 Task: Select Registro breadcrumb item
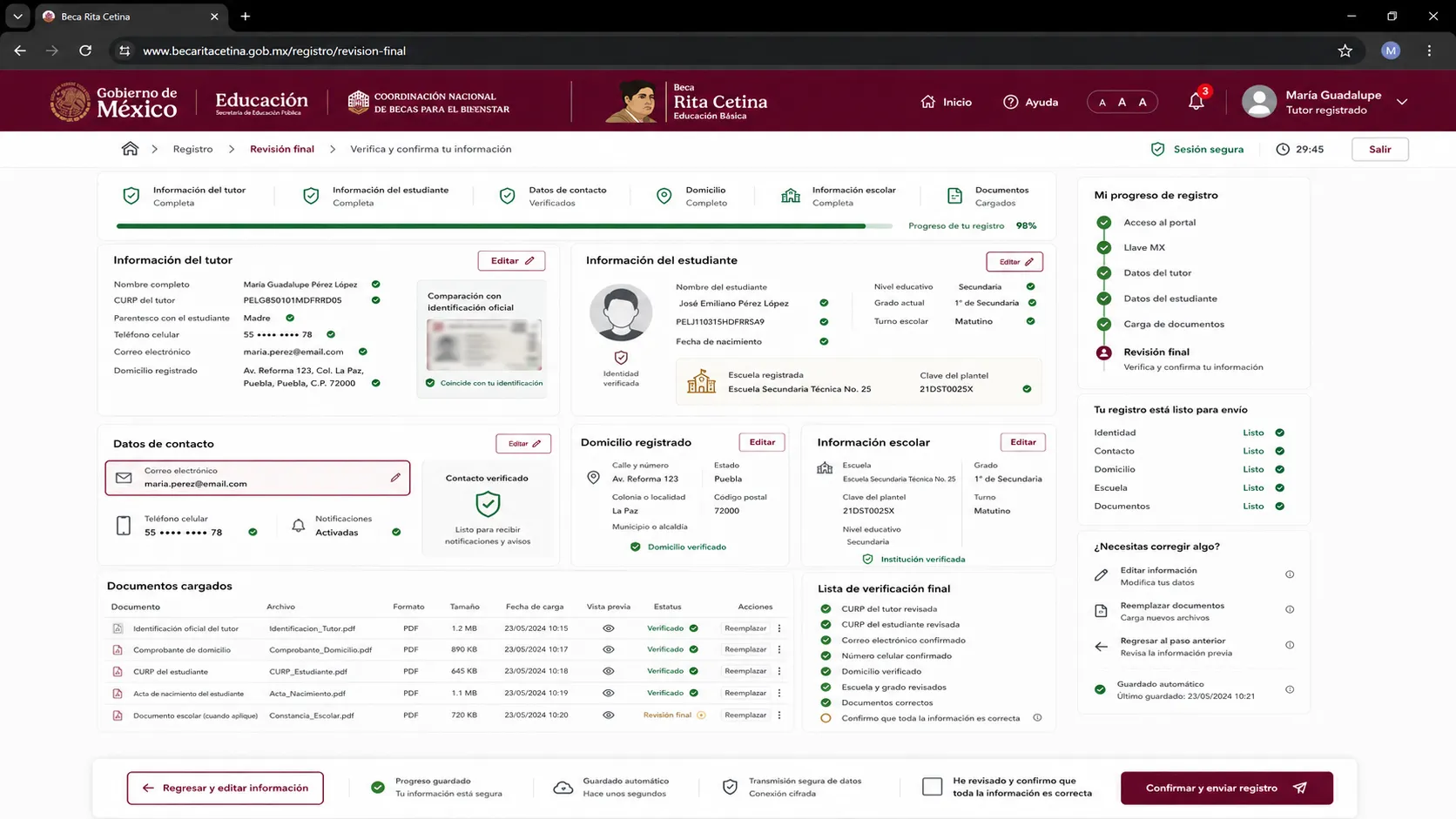[x=192, y=149]
